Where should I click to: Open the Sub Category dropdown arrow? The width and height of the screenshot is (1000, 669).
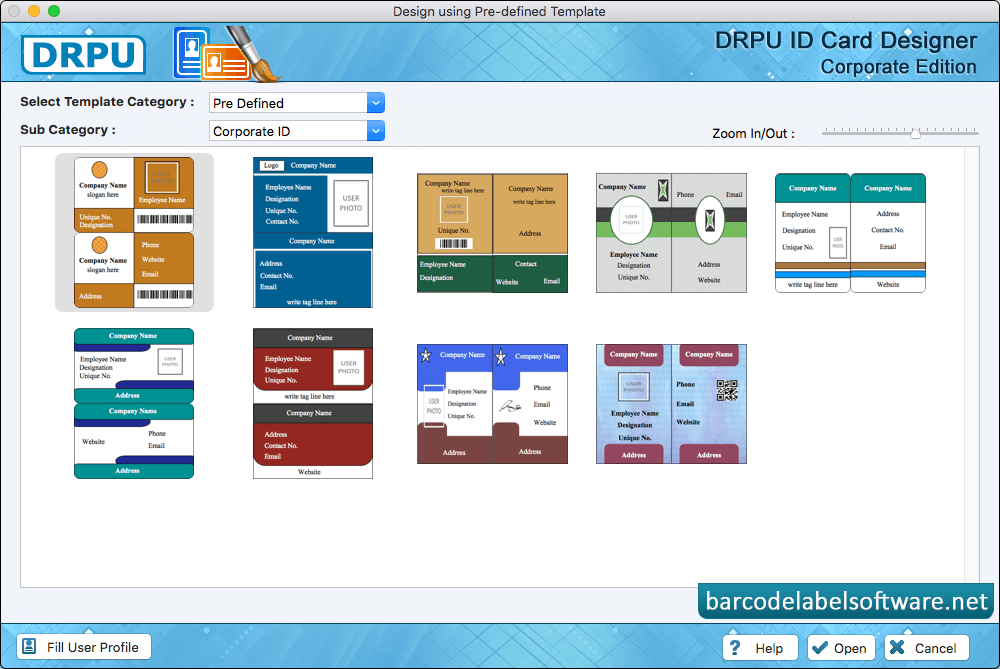[x=376, y=131]
